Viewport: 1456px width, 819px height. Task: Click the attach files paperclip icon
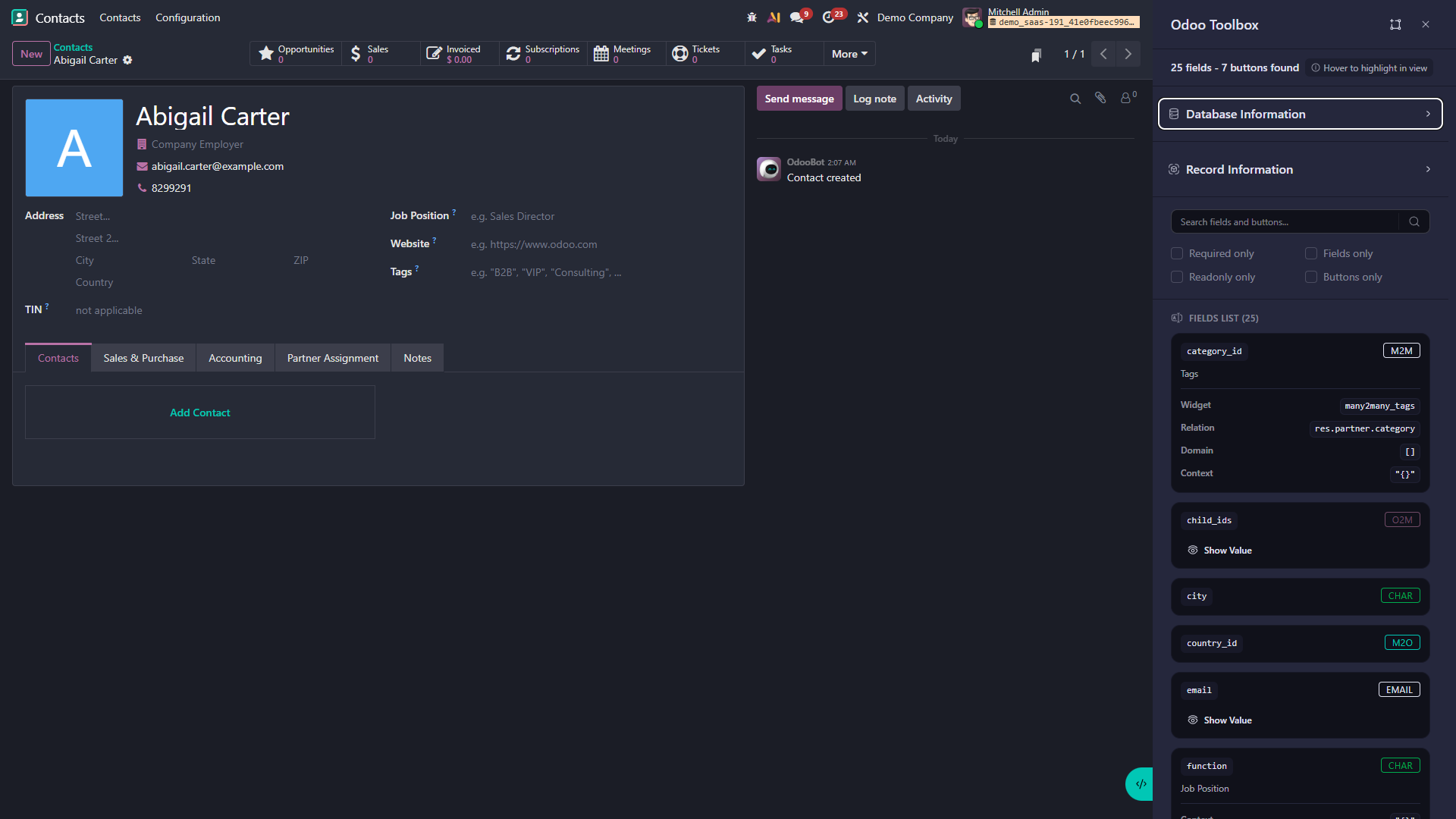point(1100,98)
